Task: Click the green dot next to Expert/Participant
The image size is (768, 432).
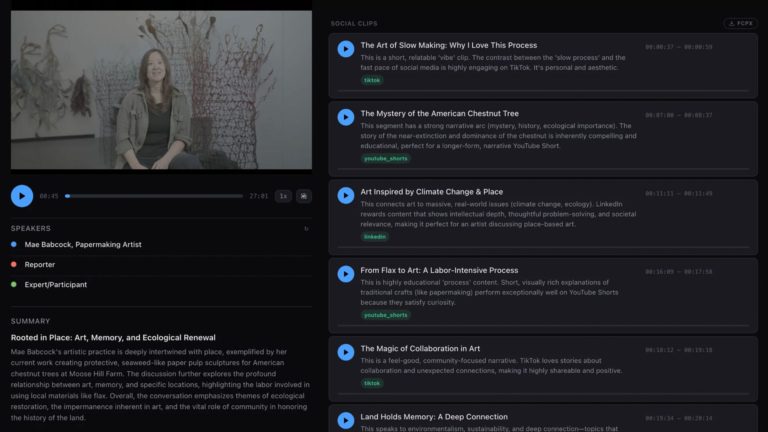Action: [x=14, y=285]
